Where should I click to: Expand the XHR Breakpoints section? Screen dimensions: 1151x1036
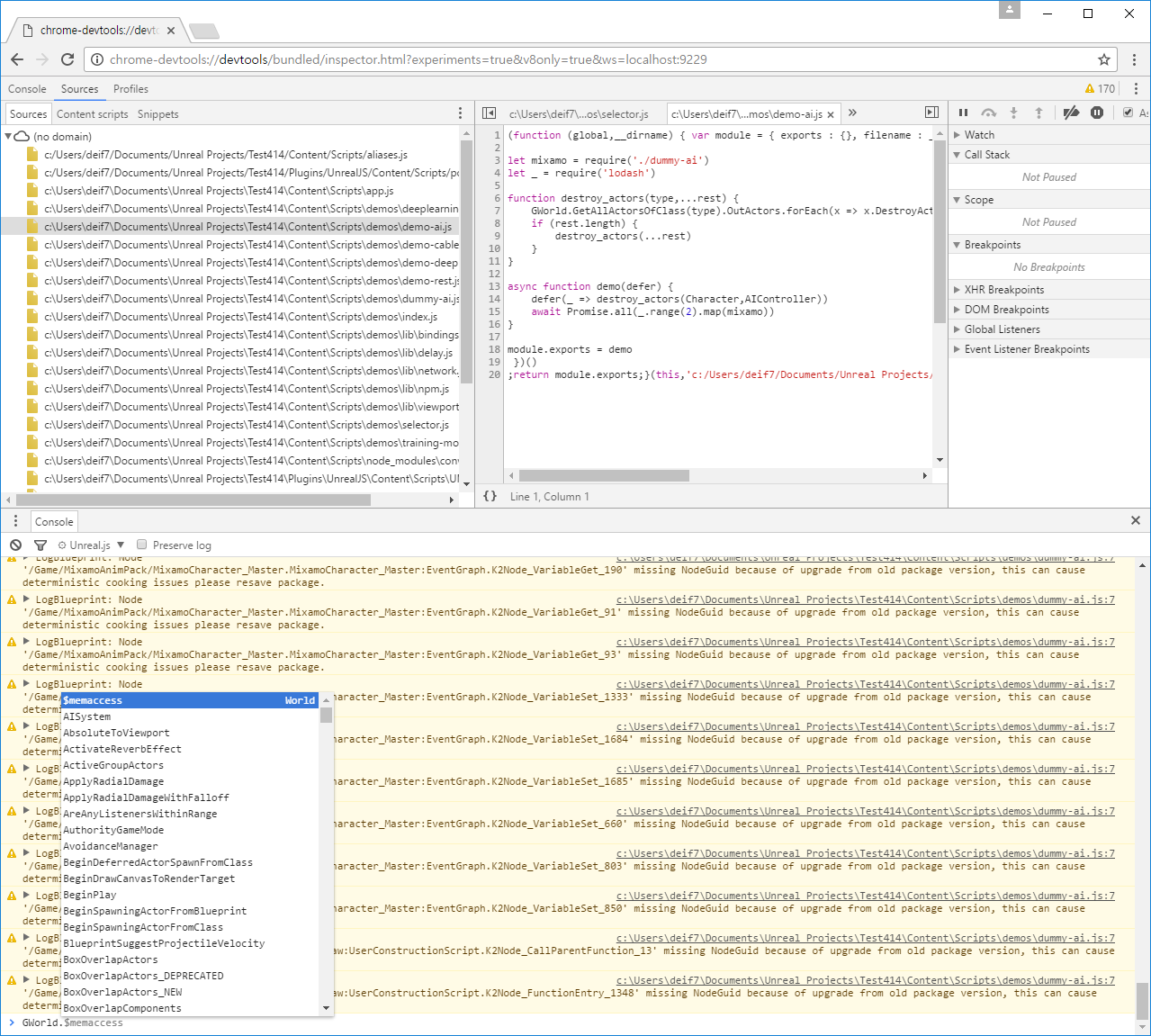pos(1003,290)
